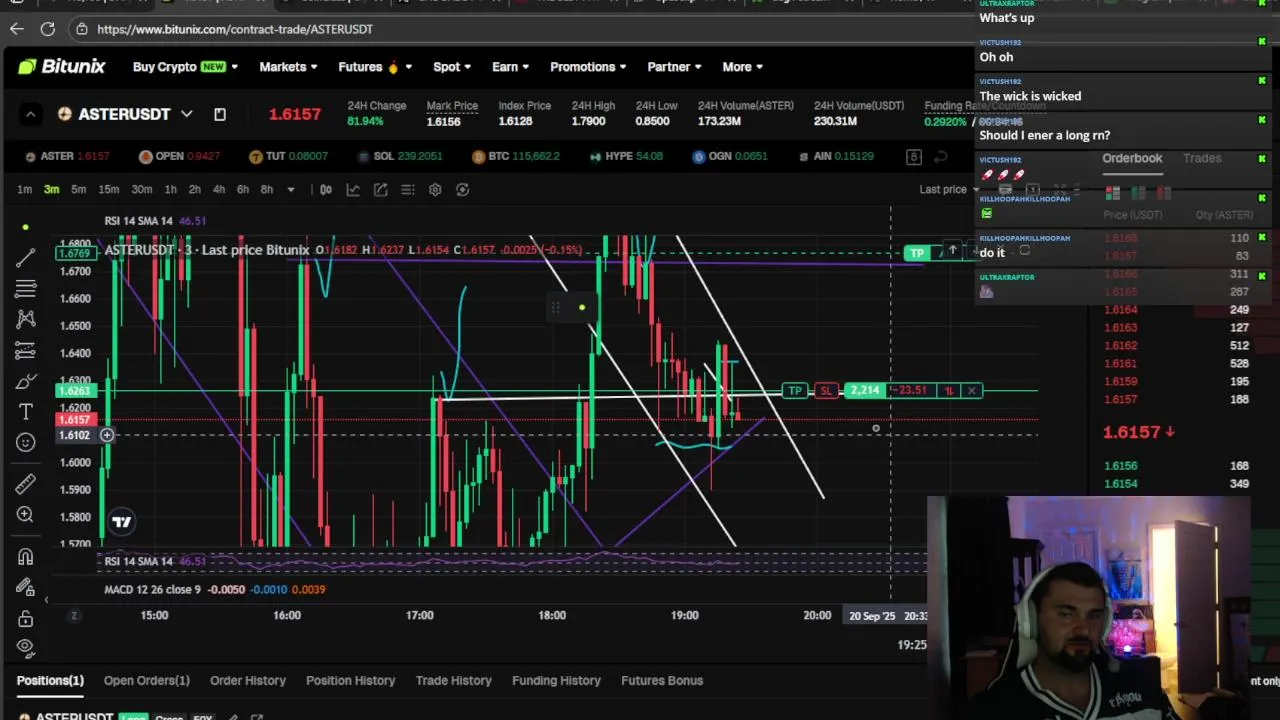
Task: Collapse panel with the up-chevron button
Action: pos(30,114)
